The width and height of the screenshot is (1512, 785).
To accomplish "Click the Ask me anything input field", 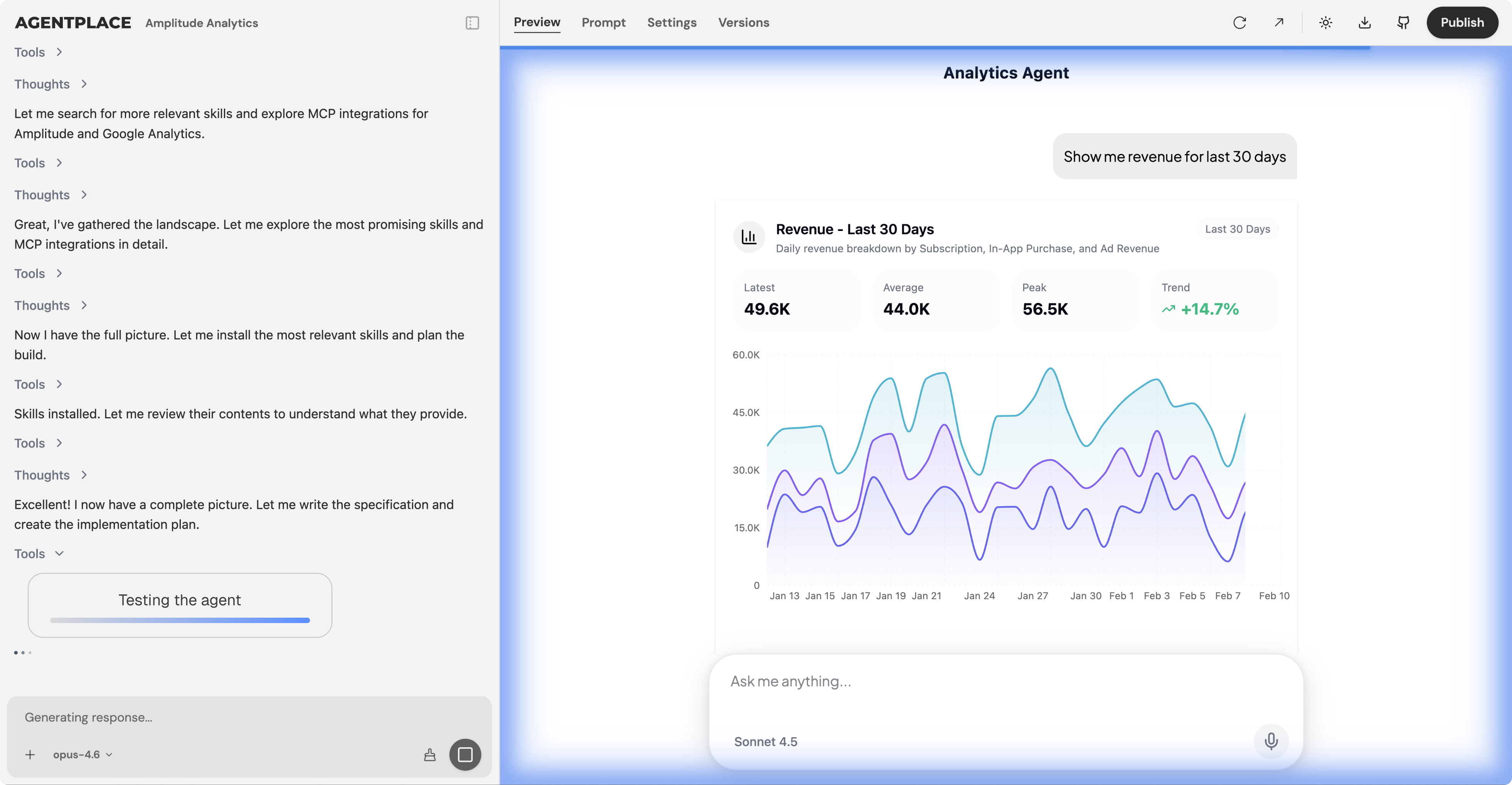I will [992, 681].
